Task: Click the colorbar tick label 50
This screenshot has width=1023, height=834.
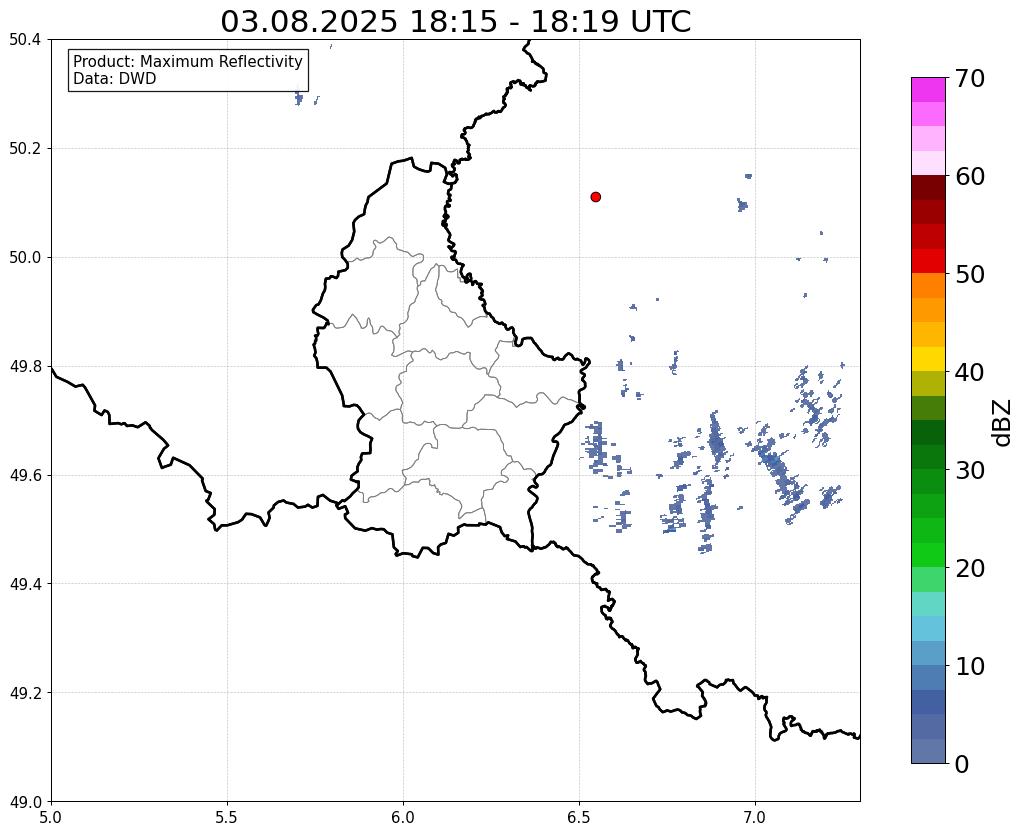Action: [x=970, y=274]
